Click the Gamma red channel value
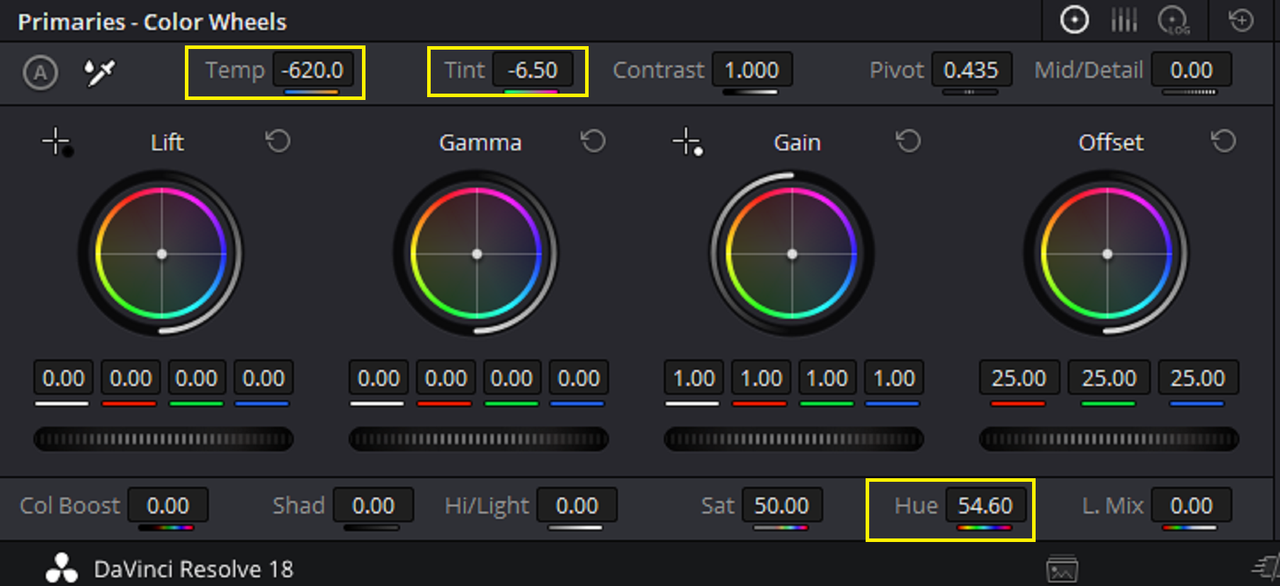 pos(446,379)
